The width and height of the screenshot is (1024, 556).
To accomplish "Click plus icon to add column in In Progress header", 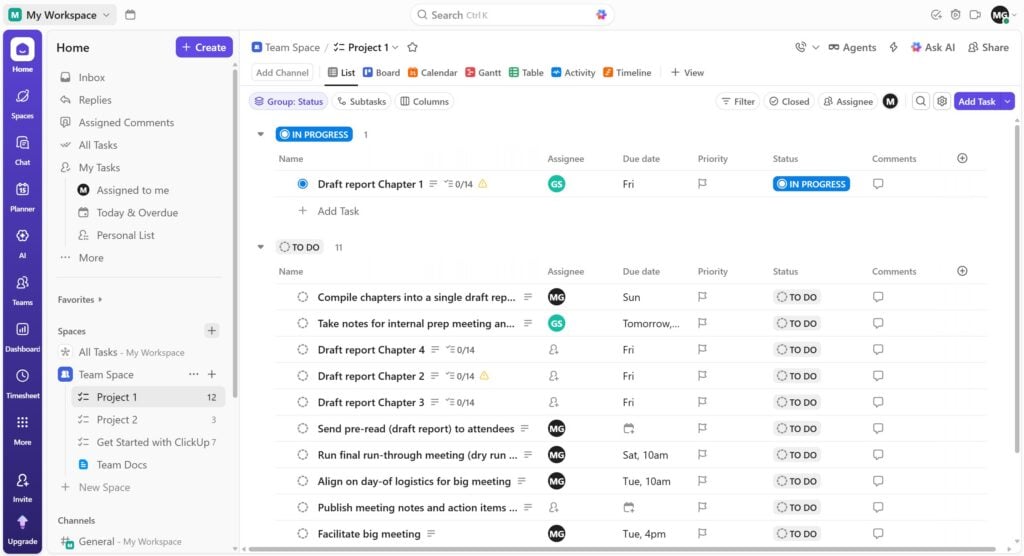I will (x=962, y=158).
